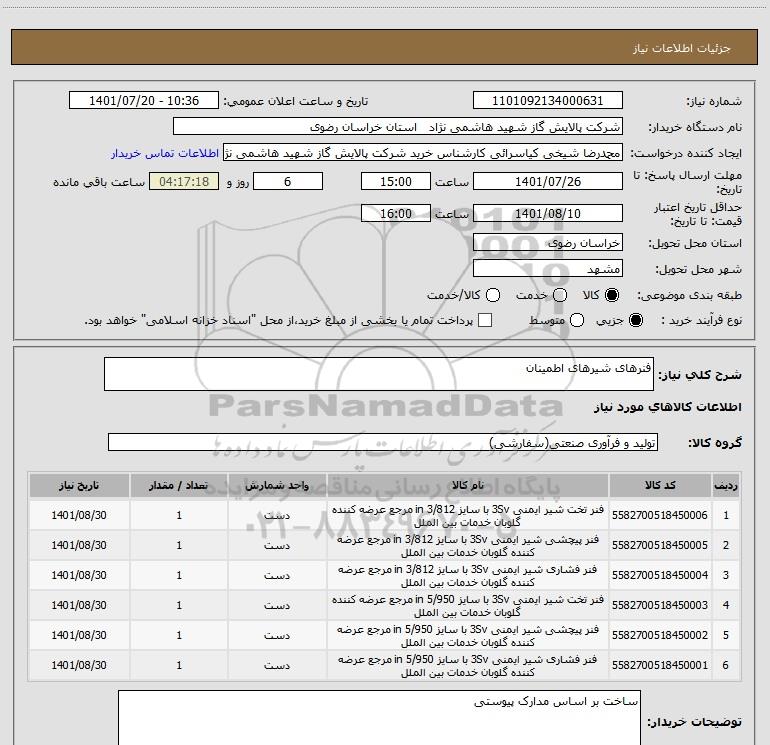Viewport: 770px width, 745px height.
Task: Click the row 1 product name cell
Action: point(468,515)
